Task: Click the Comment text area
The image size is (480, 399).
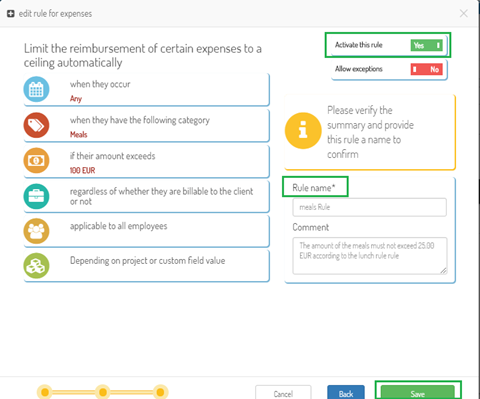Action: pyautogui.click(x=370, y=256)
